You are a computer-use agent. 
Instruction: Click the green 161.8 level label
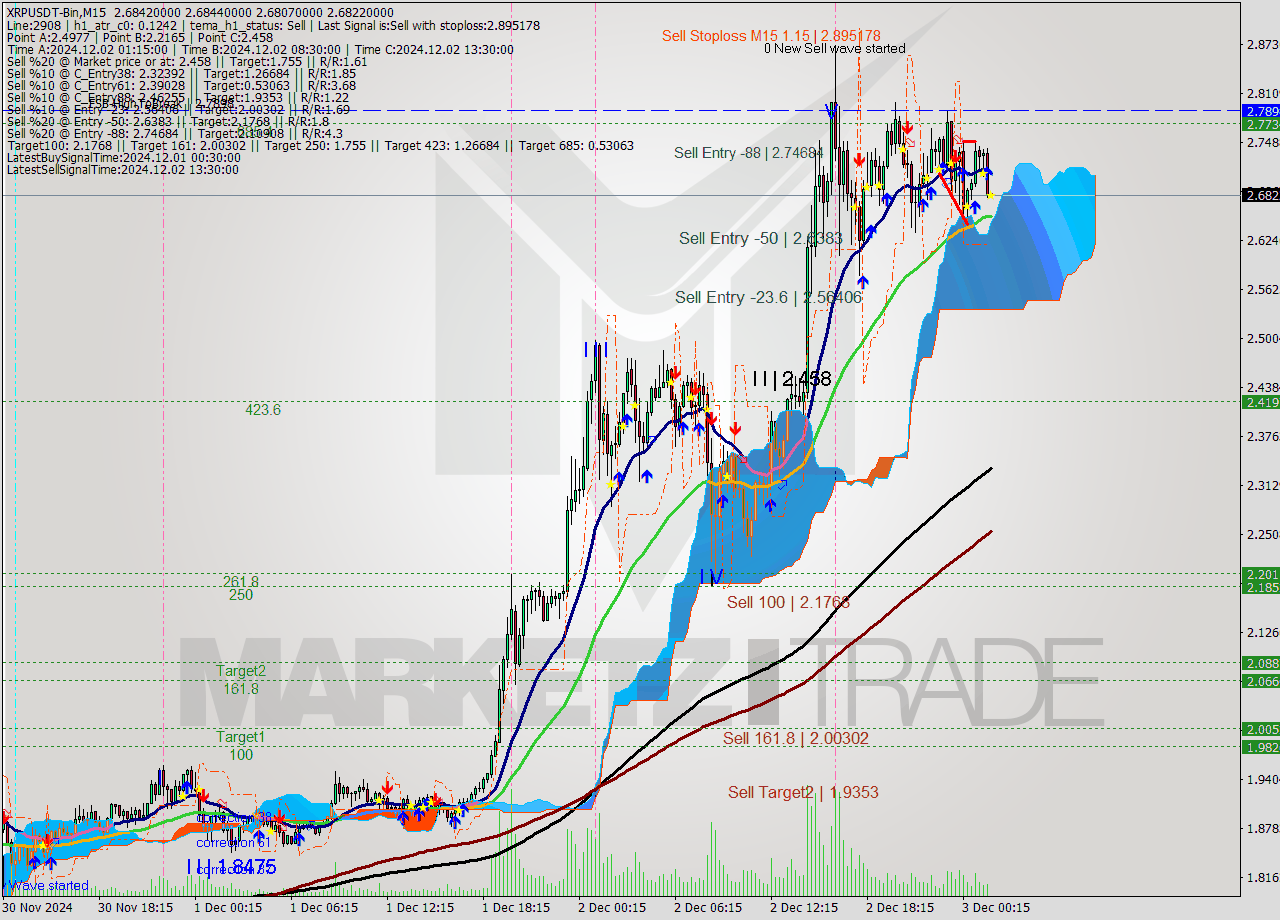coord(240,688)
